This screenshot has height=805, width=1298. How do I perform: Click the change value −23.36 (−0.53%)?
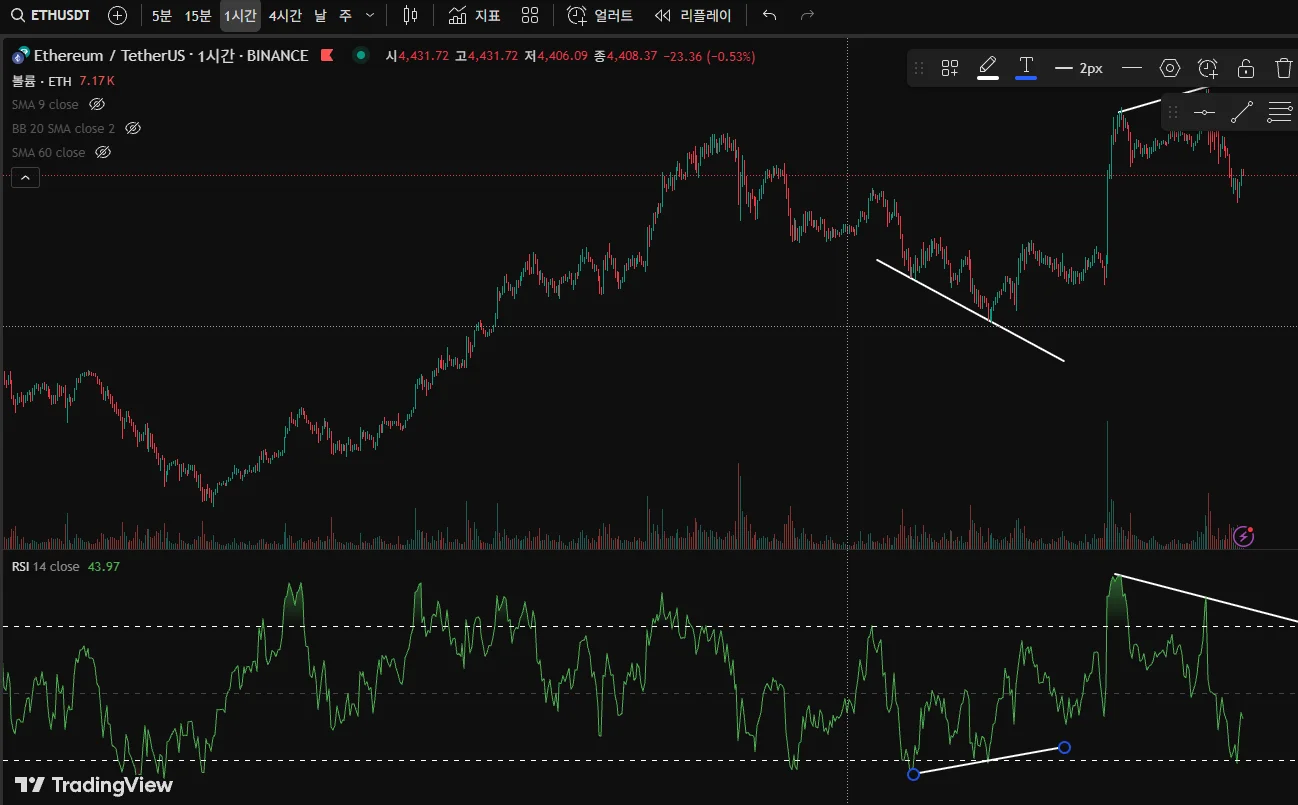[x=709, y=56]
